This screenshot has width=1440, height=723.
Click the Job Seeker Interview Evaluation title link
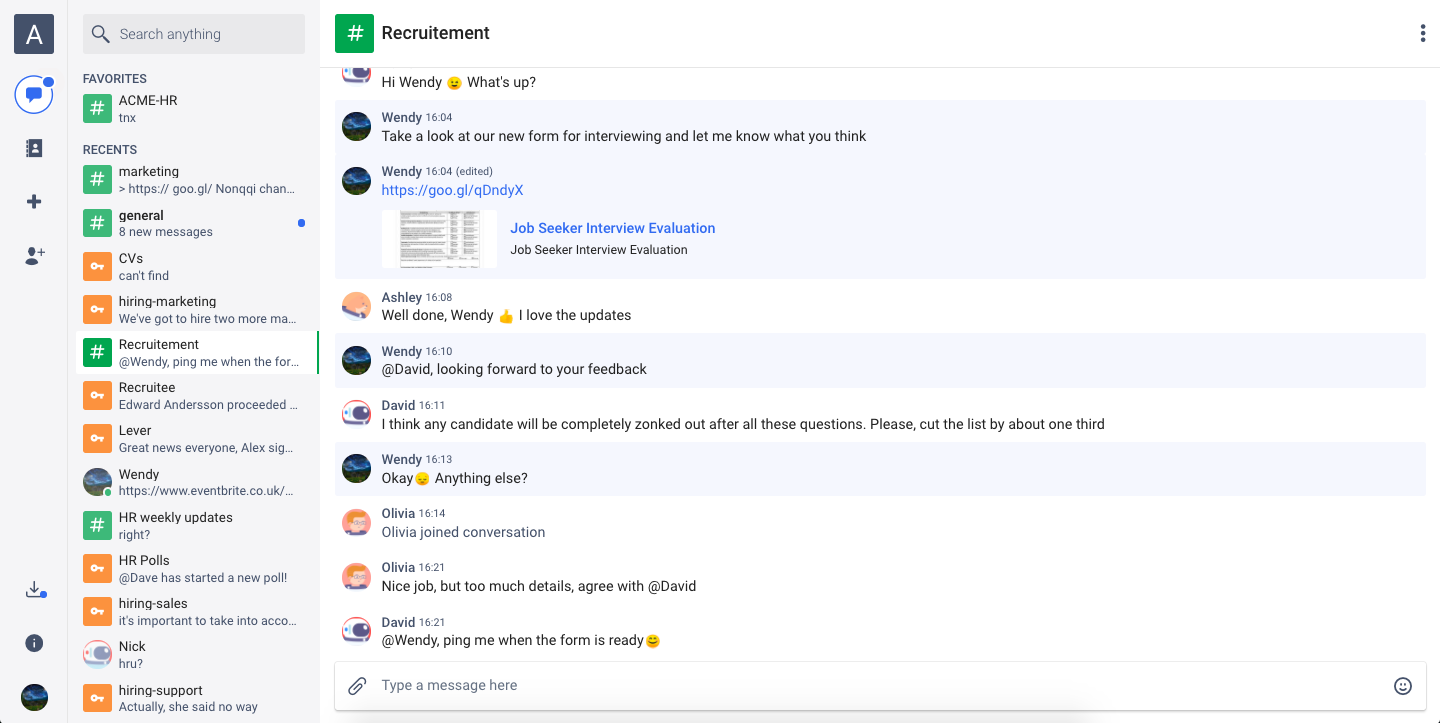tap(612, 228)
